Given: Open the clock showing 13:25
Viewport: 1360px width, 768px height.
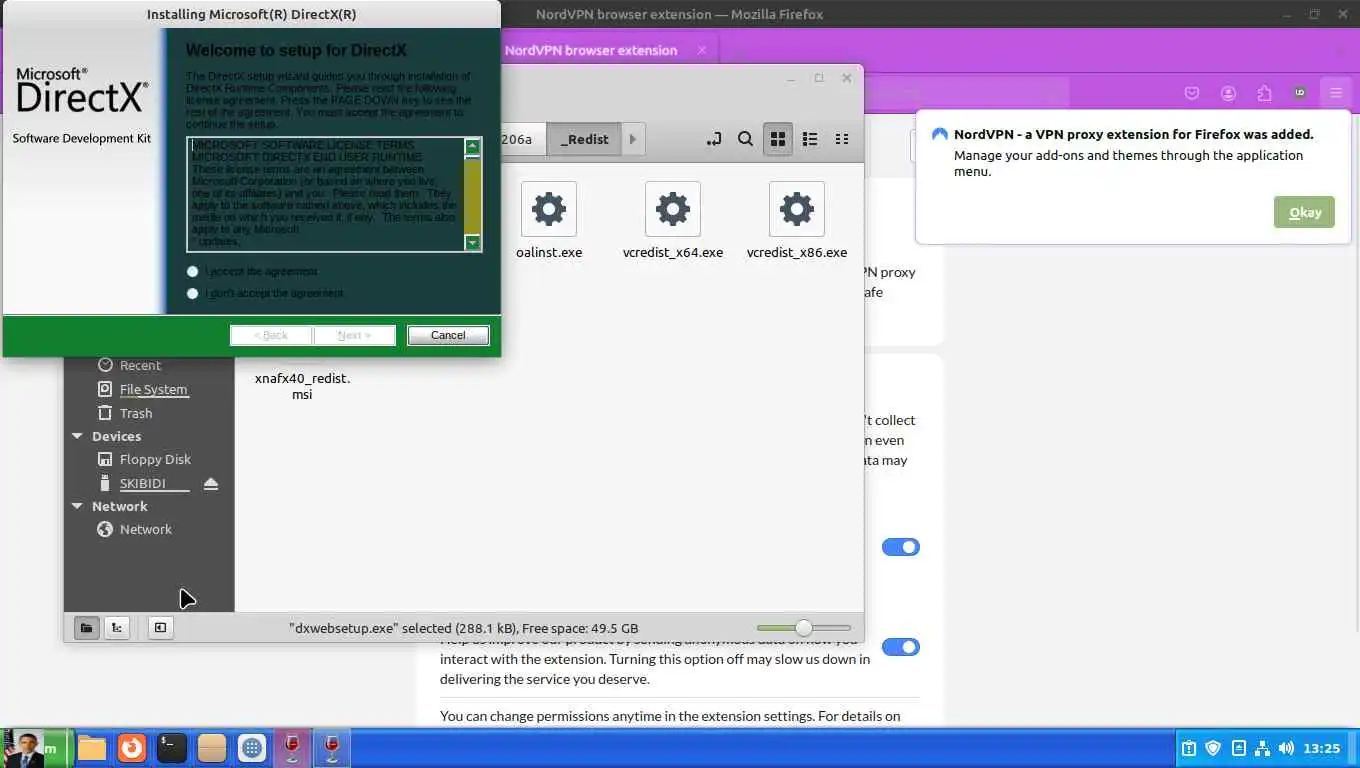Looking at the screenshot, I should tap(1322, 748).
